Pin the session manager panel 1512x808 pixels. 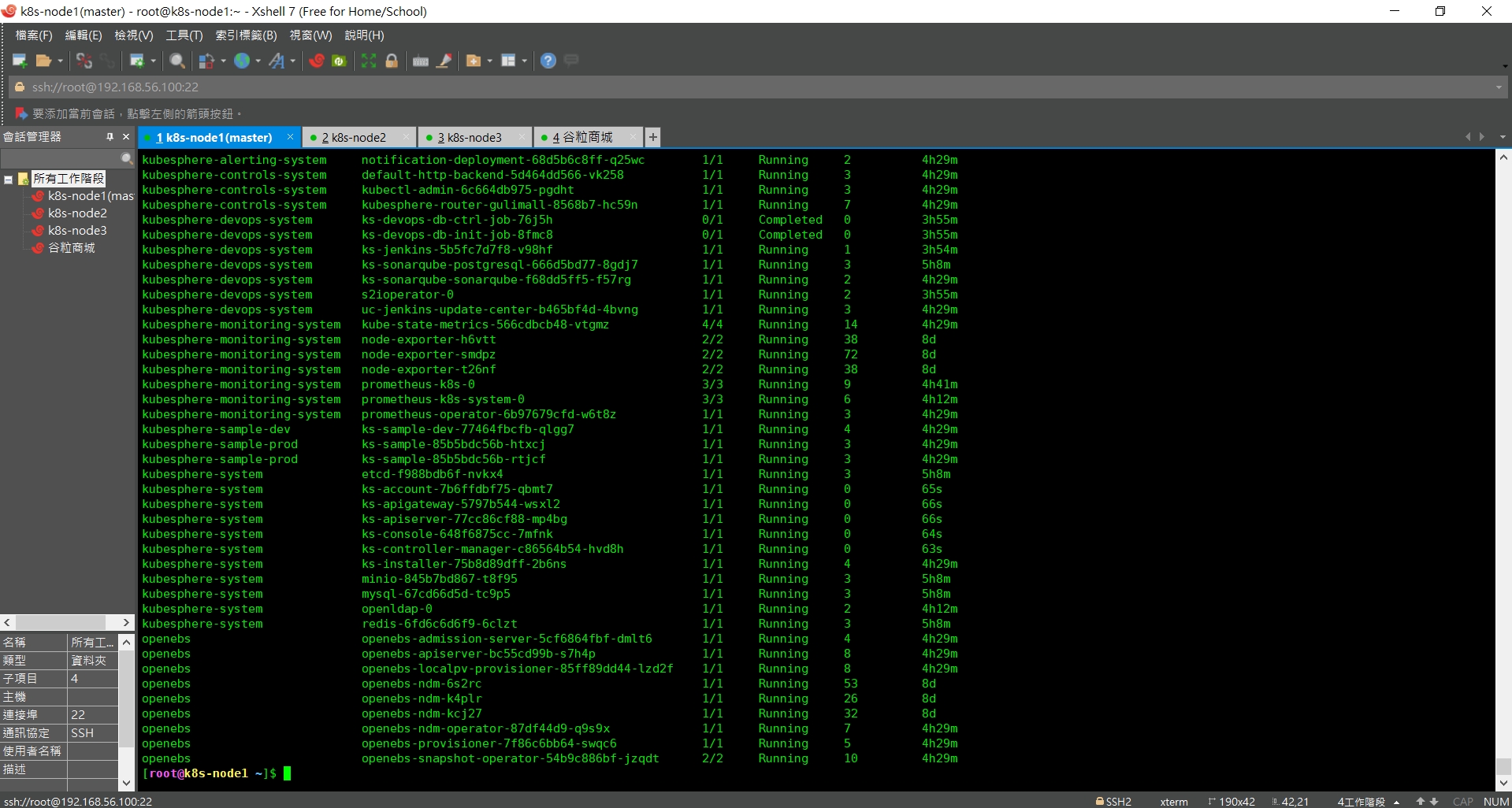(x=110, y=137)
